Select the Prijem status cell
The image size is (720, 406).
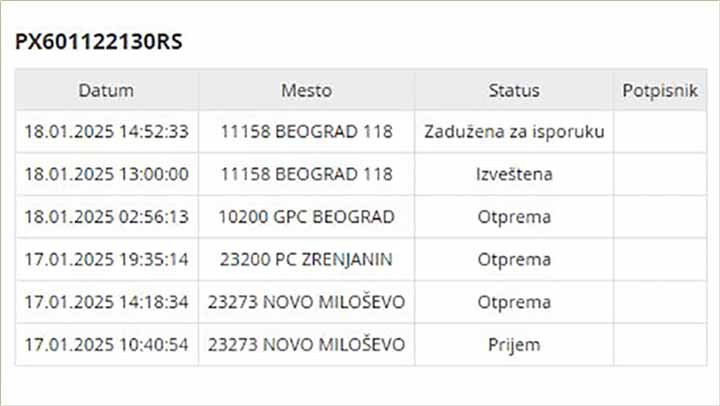514,345
